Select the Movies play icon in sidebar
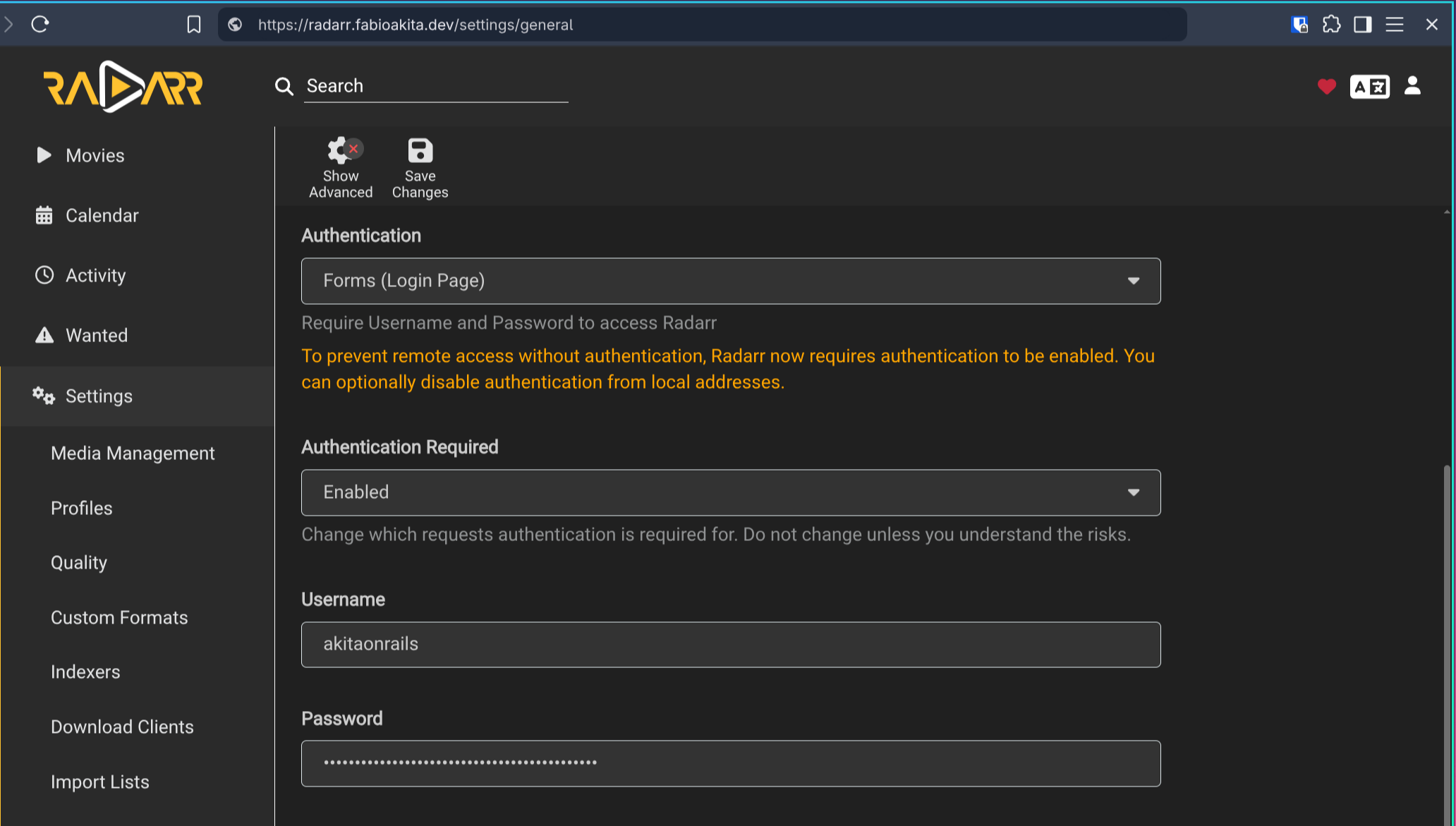Viewport: 1456px width, 826px height. [x=44, y=155]
